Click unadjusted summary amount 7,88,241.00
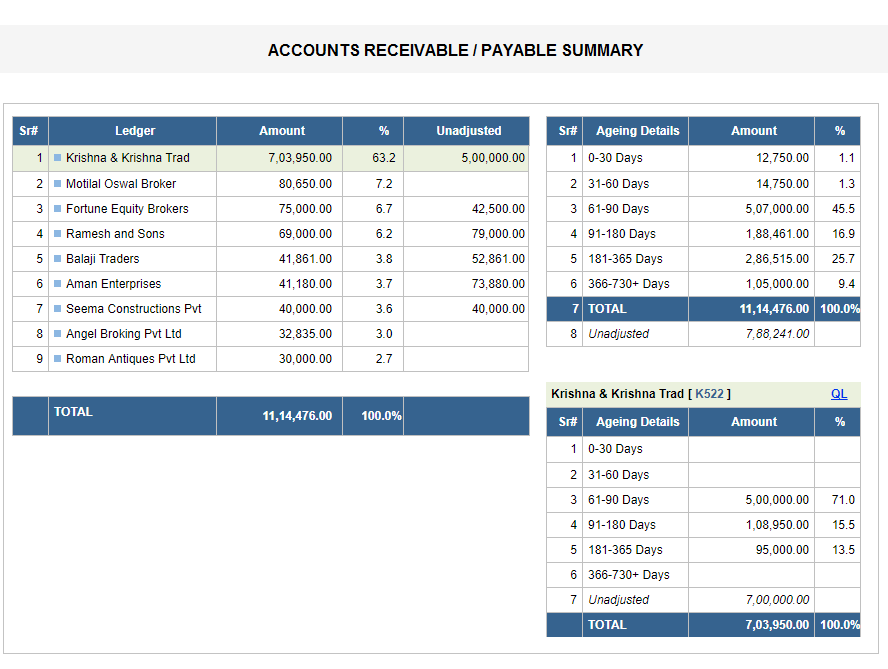This screenshot has width=888, height=669. tap(777, 334)
